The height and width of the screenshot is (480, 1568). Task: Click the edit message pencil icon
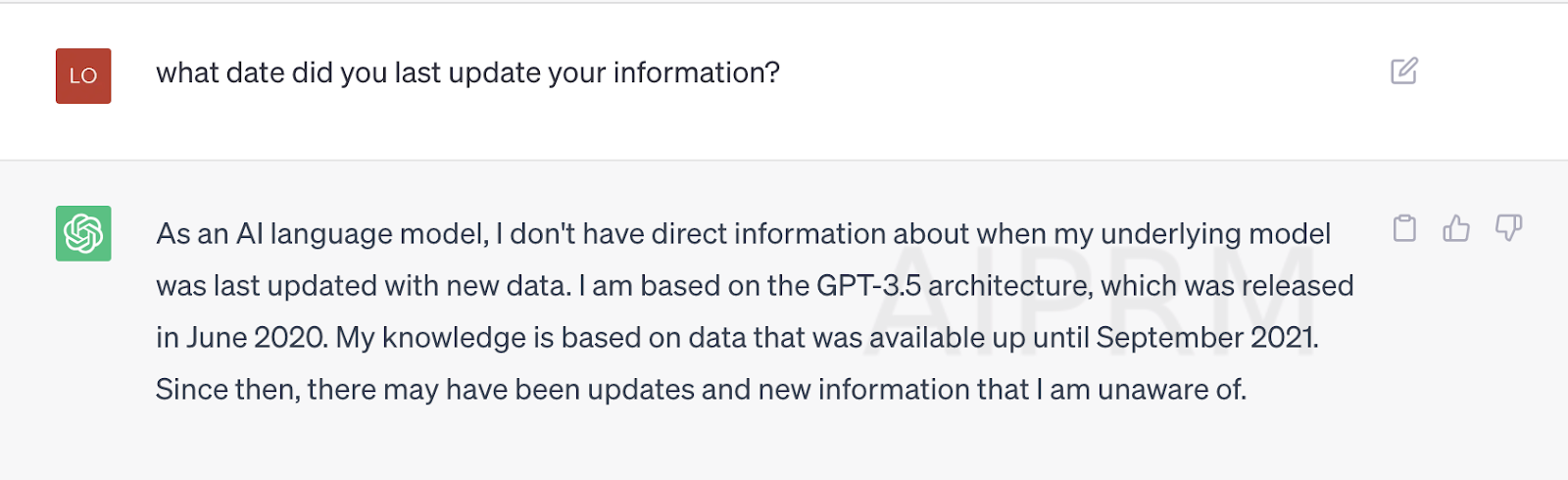[1404, 72]
